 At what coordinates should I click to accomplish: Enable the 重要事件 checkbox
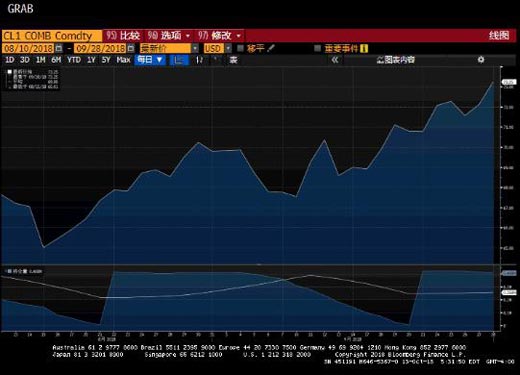(x=317, y=48)
